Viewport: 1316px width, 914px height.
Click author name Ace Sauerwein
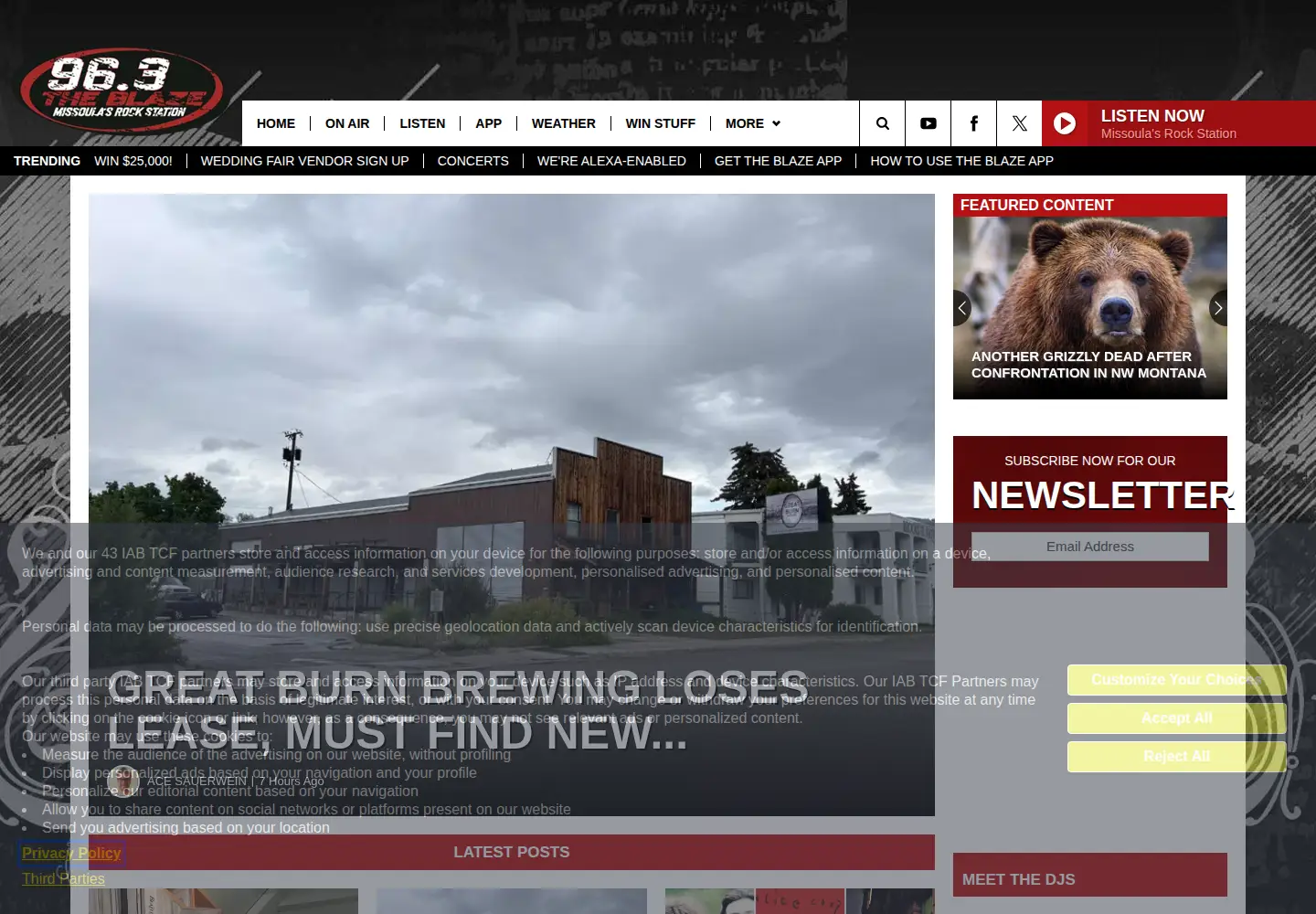[x=196, y=781]
